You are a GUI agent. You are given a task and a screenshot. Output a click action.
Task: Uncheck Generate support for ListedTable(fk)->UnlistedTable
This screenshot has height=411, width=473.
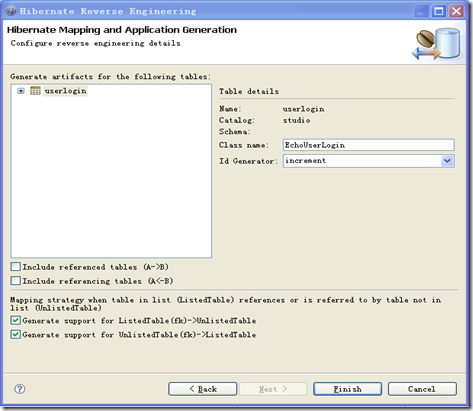pyautogui.click(x=15, y=320)
